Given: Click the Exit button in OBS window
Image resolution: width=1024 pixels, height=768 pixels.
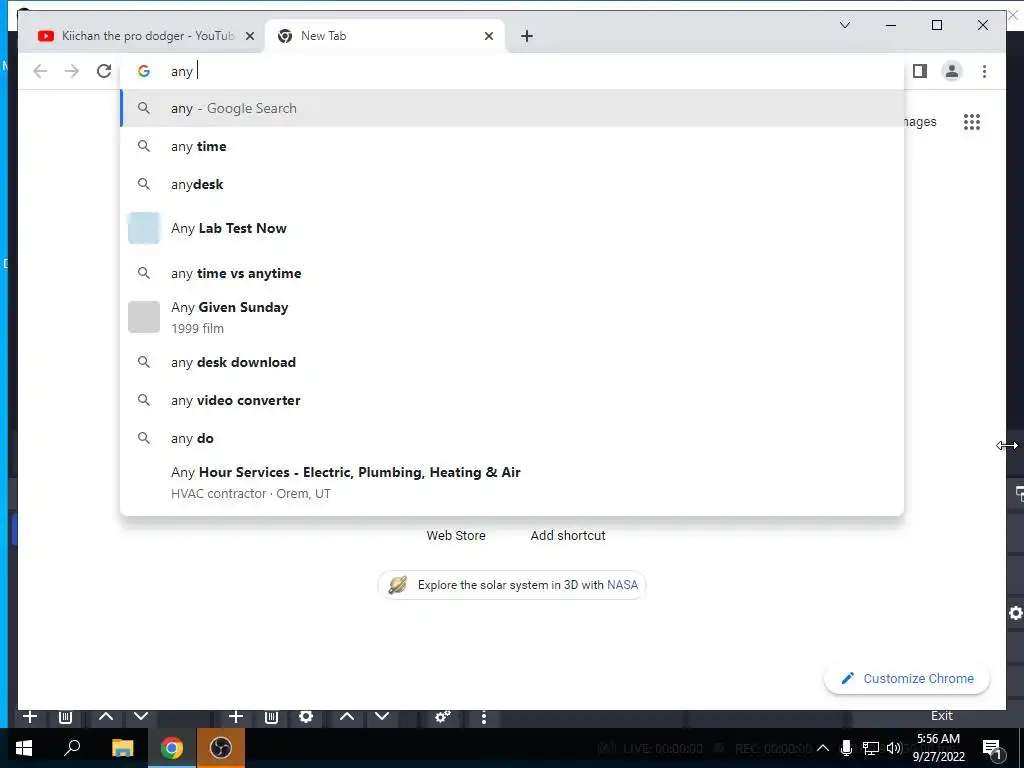Looking at the screenshot, I should (941, 716).
